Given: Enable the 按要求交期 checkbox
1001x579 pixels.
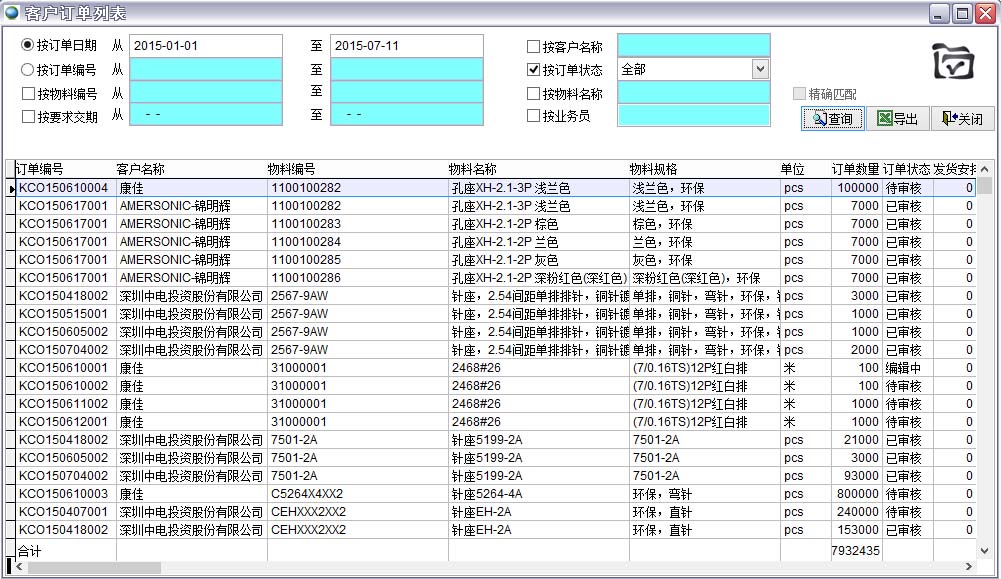Looking at the screenshot, I should click(28, 116).
